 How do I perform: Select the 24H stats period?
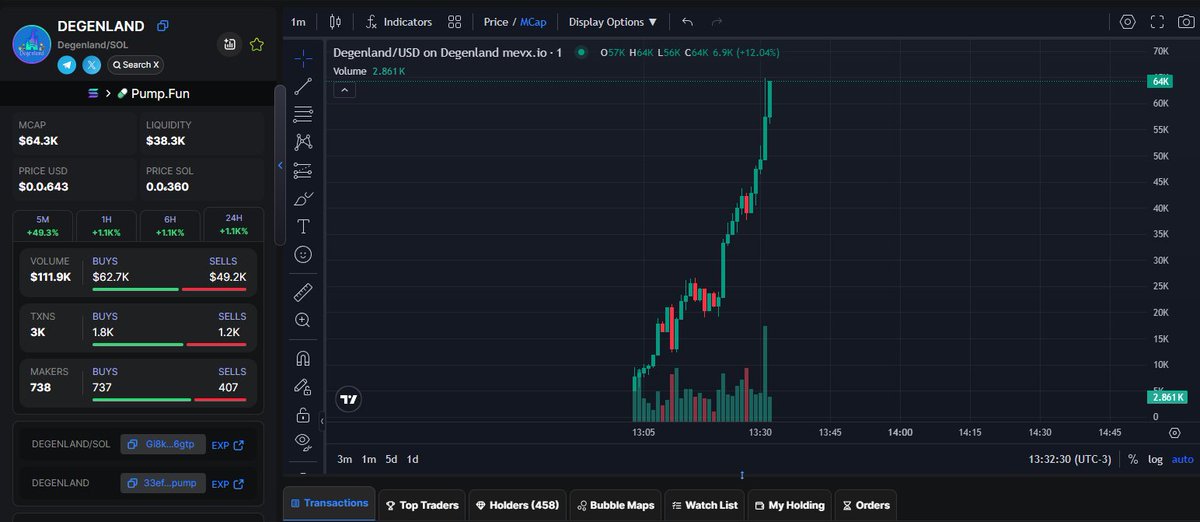pos(233,225)
